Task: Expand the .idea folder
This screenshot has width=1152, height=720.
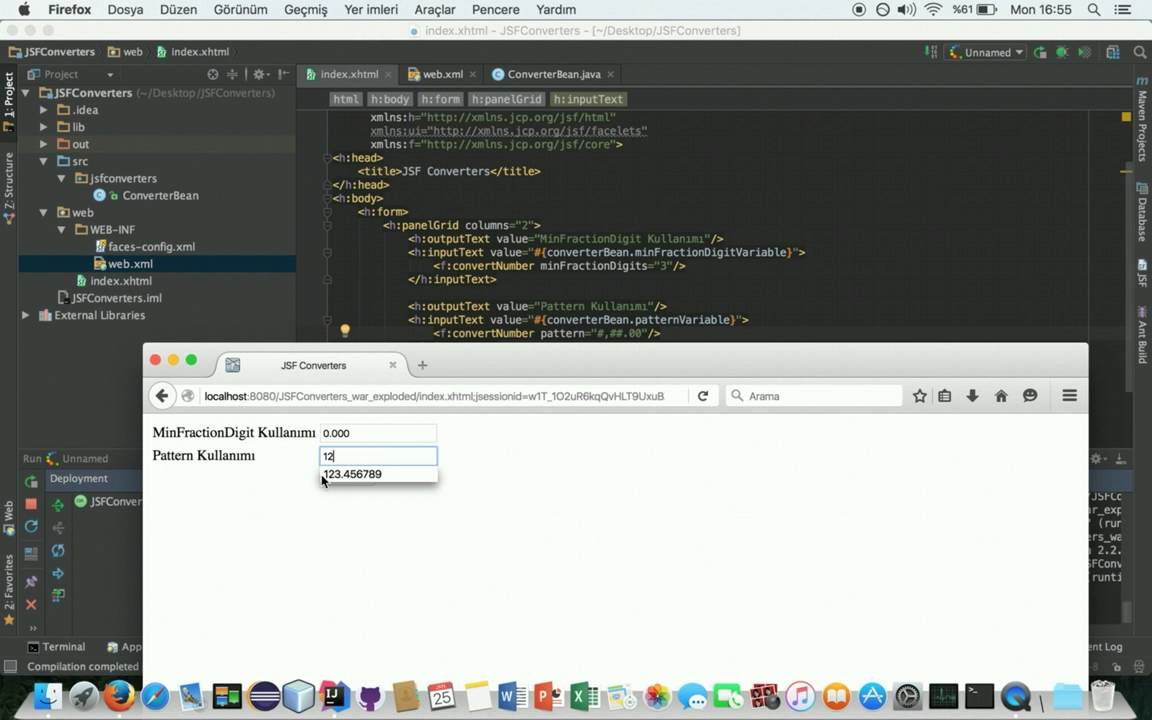Action: [x=43, y=109]
